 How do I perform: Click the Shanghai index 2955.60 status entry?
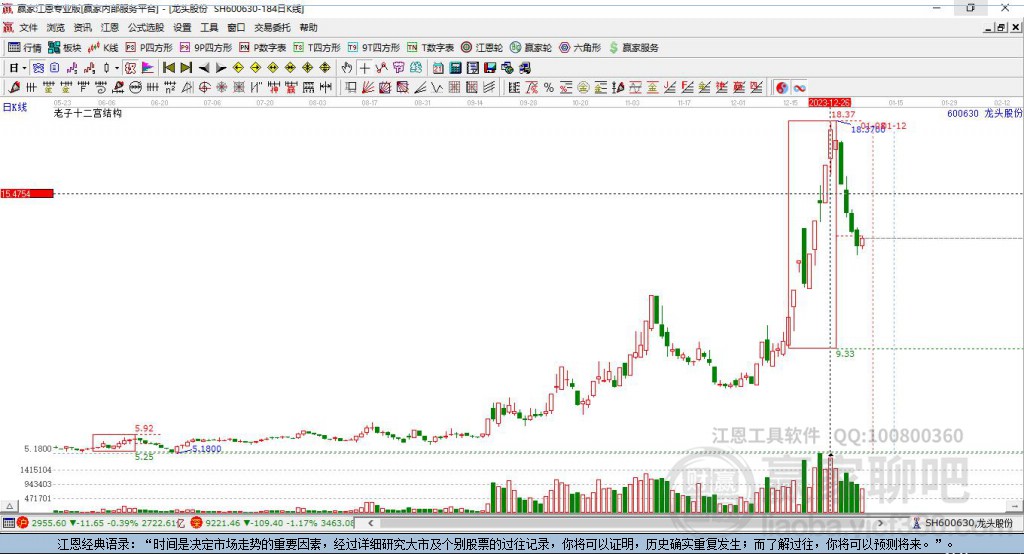coord(102,523)
